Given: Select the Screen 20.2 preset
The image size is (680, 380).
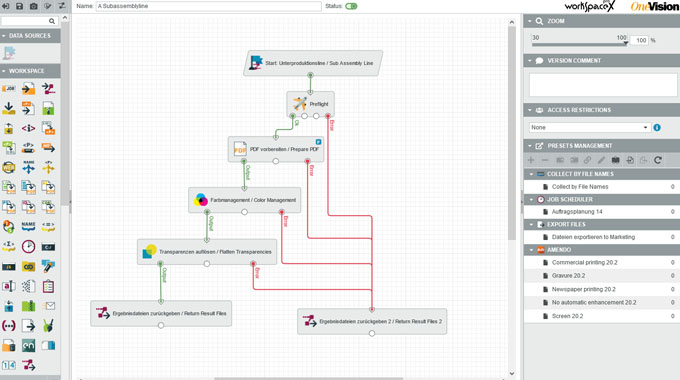Looking at the screenshot, I should (x=602, y=316).
